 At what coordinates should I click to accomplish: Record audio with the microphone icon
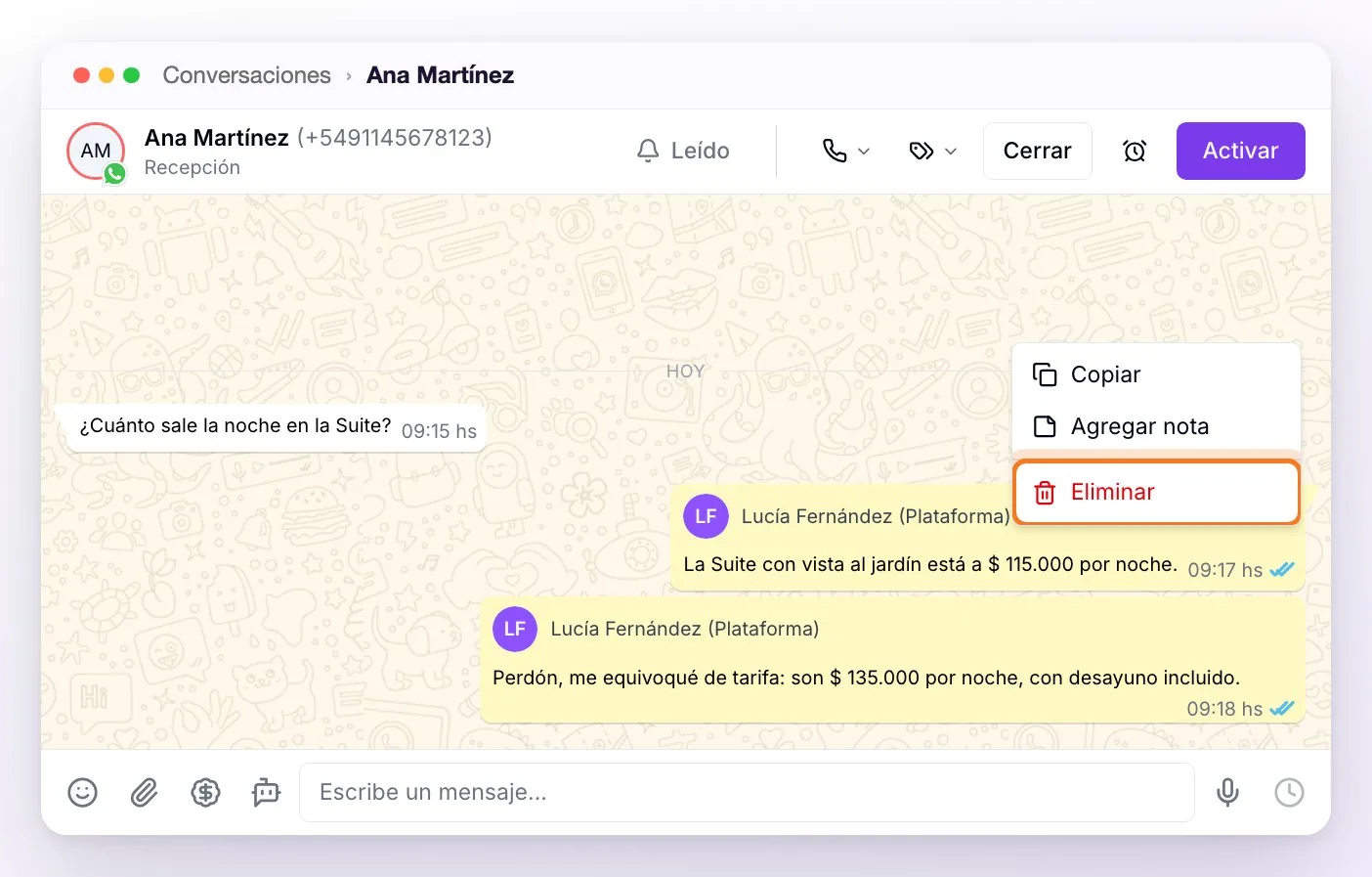coord(1228,792)
